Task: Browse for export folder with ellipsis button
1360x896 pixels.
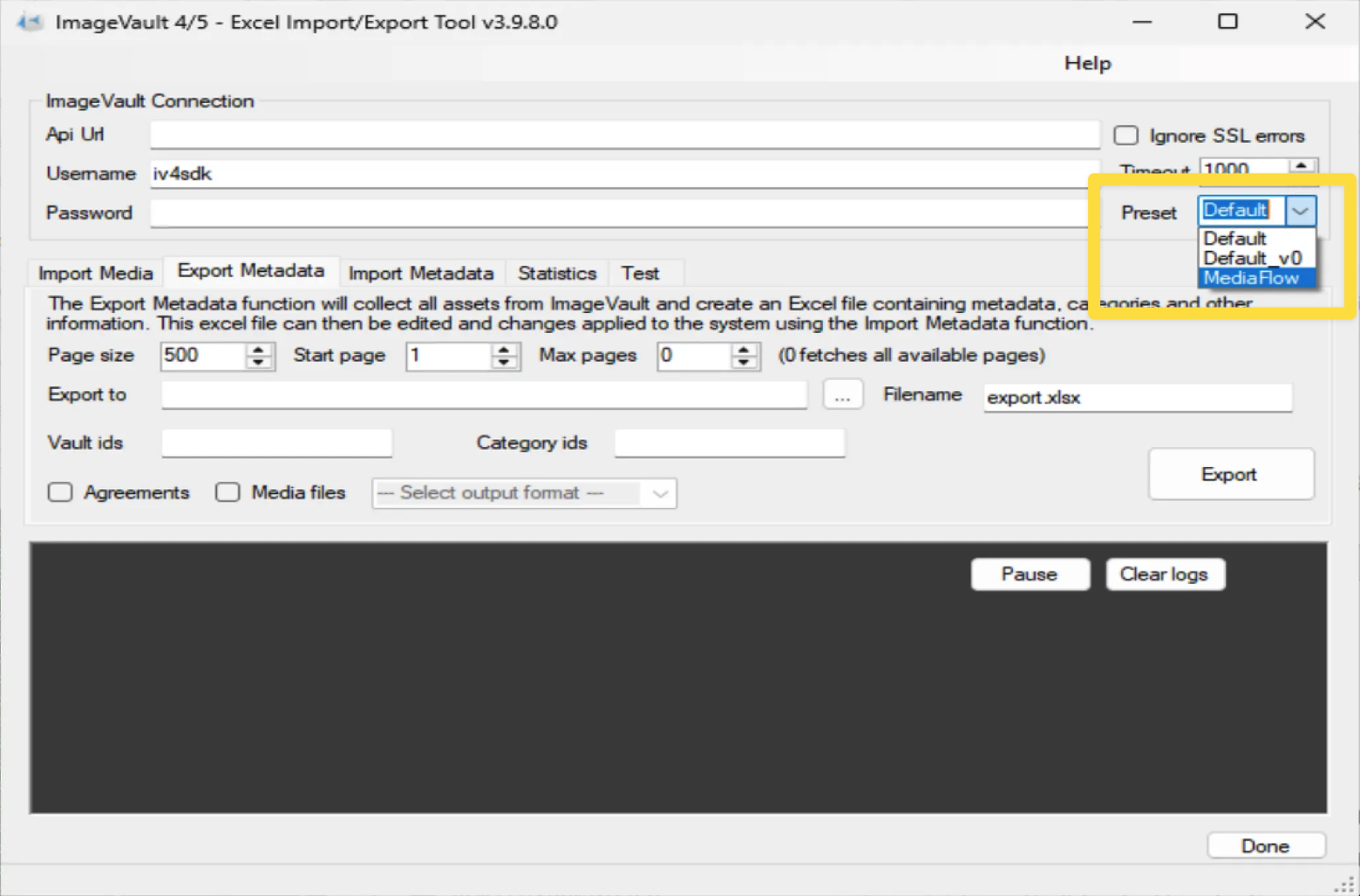Action: [x=842, y=395]
